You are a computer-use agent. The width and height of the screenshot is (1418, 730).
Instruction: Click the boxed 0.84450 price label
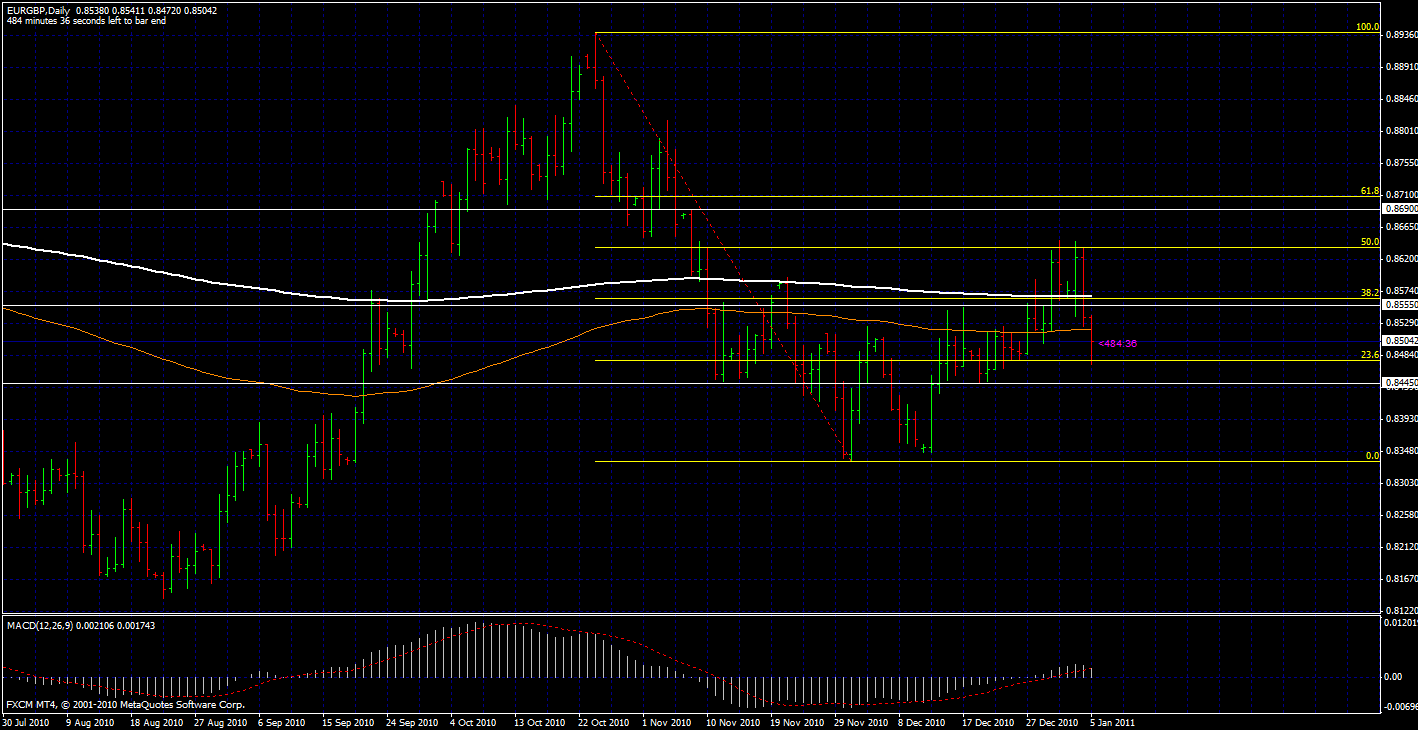tap(1400, 382)
